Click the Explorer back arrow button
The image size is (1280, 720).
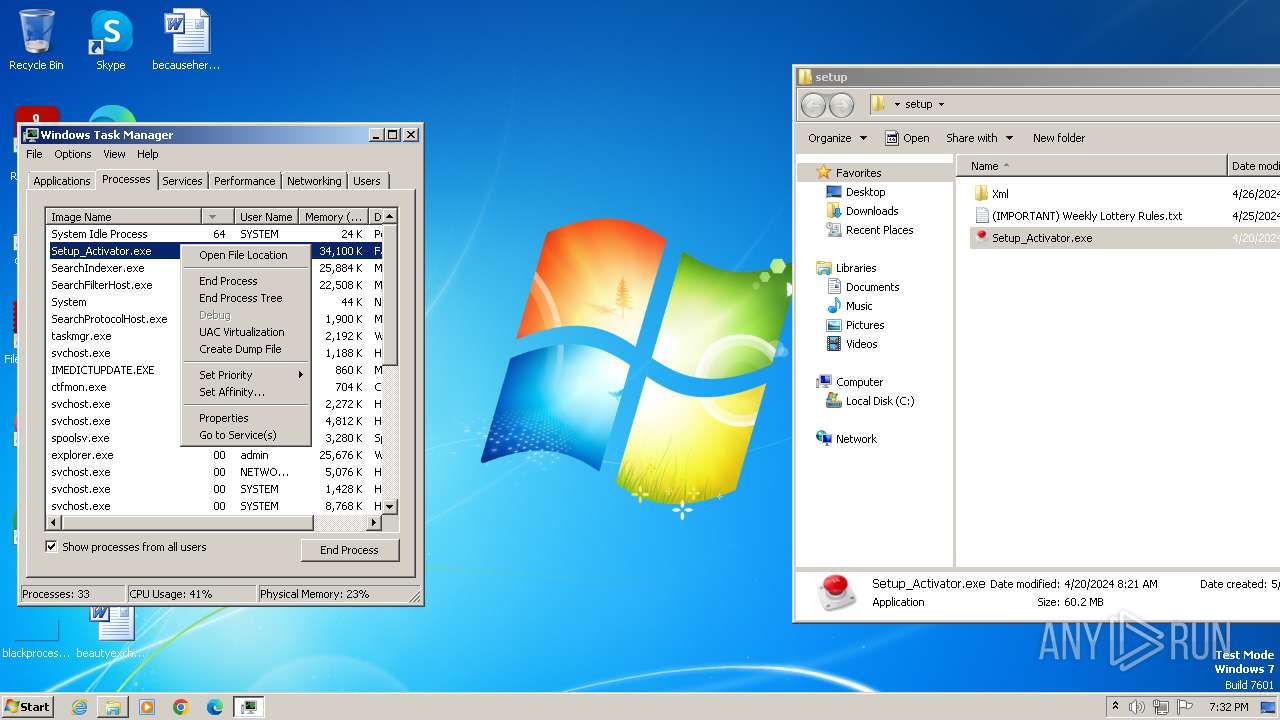point(814,104)
